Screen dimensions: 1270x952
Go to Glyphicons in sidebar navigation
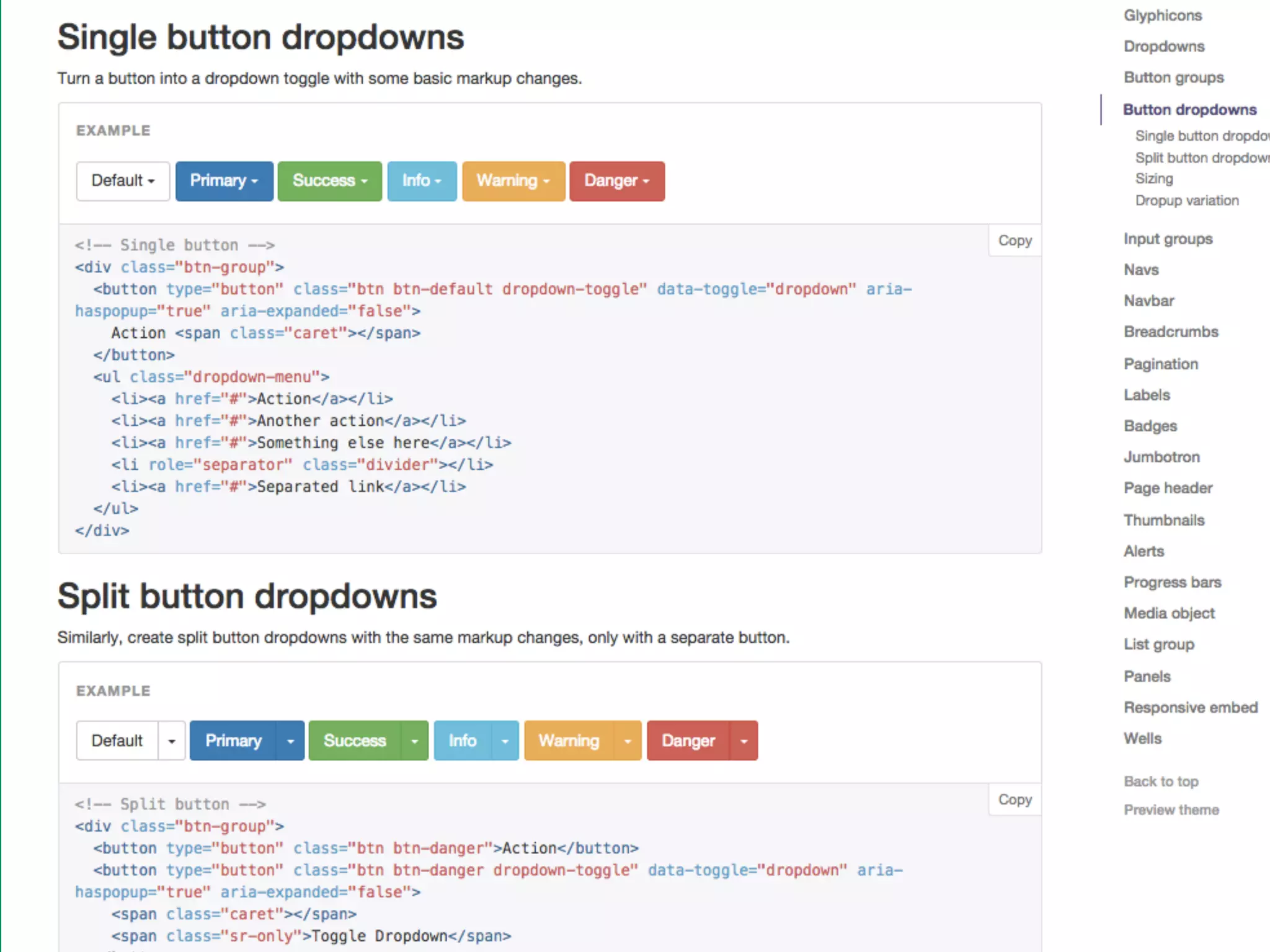(x=1163, y=15)
